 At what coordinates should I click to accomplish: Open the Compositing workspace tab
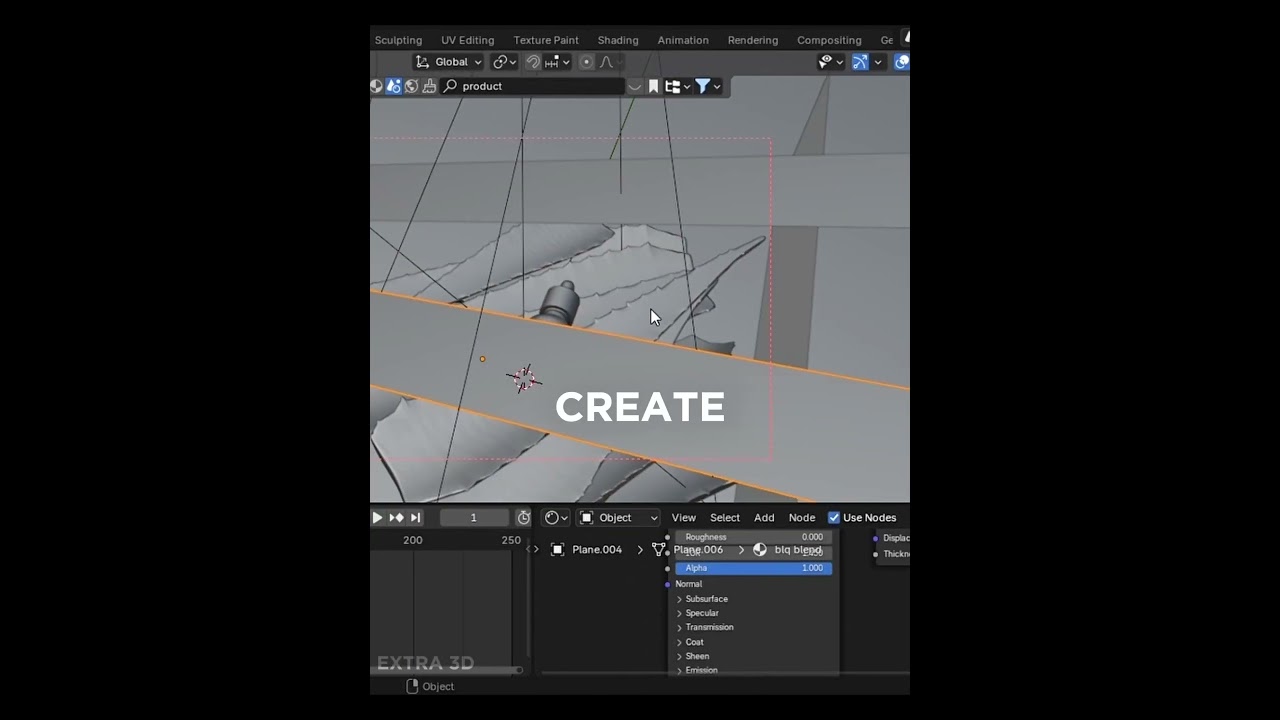point(829,40)
